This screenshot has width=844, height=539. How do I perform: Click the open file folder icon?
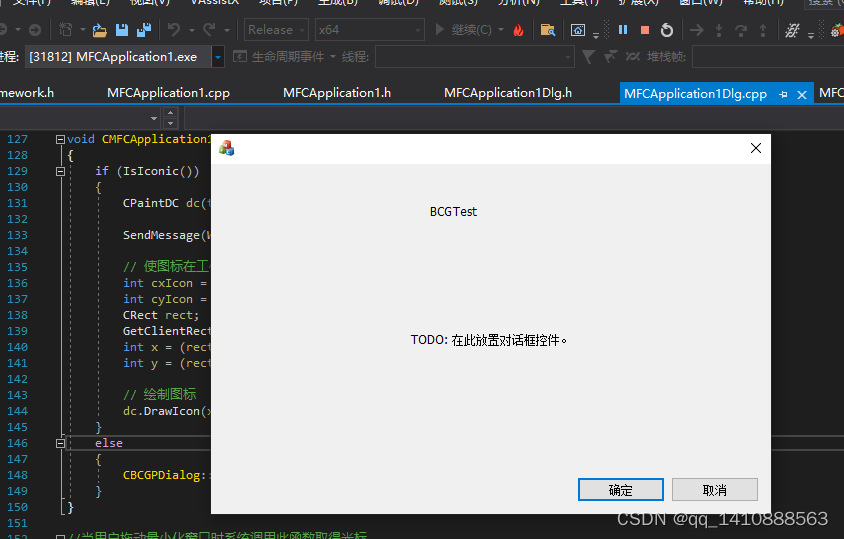tap(100, 30)
